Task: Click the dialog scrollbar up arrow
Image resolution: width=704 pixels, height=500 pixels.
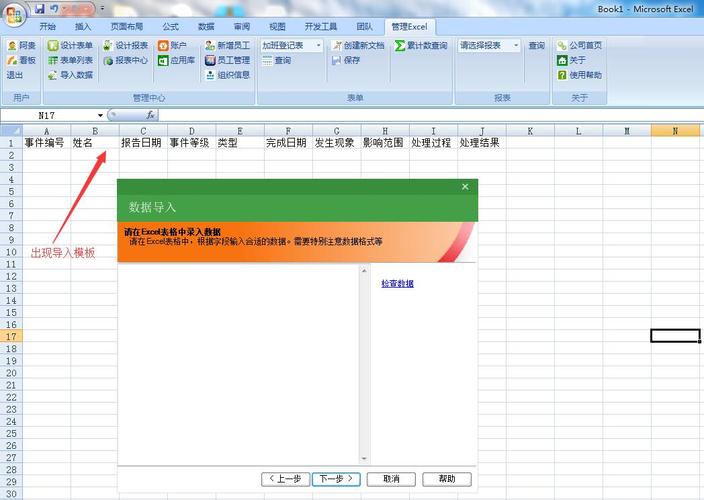Action: [x=364, y=271]
